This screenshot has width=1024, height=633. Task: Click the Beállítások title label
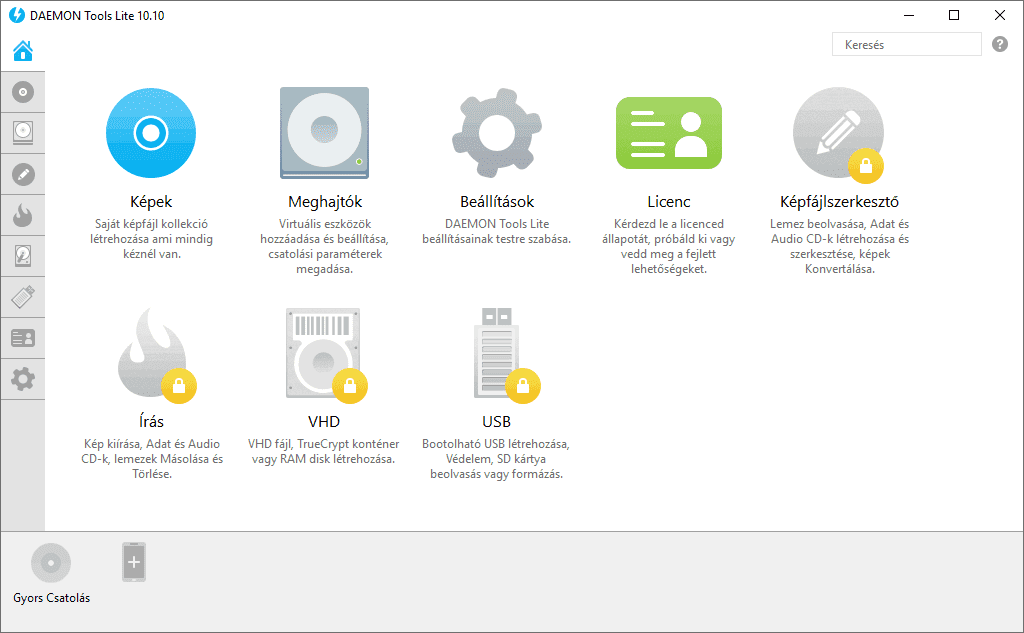coord(497,202)
